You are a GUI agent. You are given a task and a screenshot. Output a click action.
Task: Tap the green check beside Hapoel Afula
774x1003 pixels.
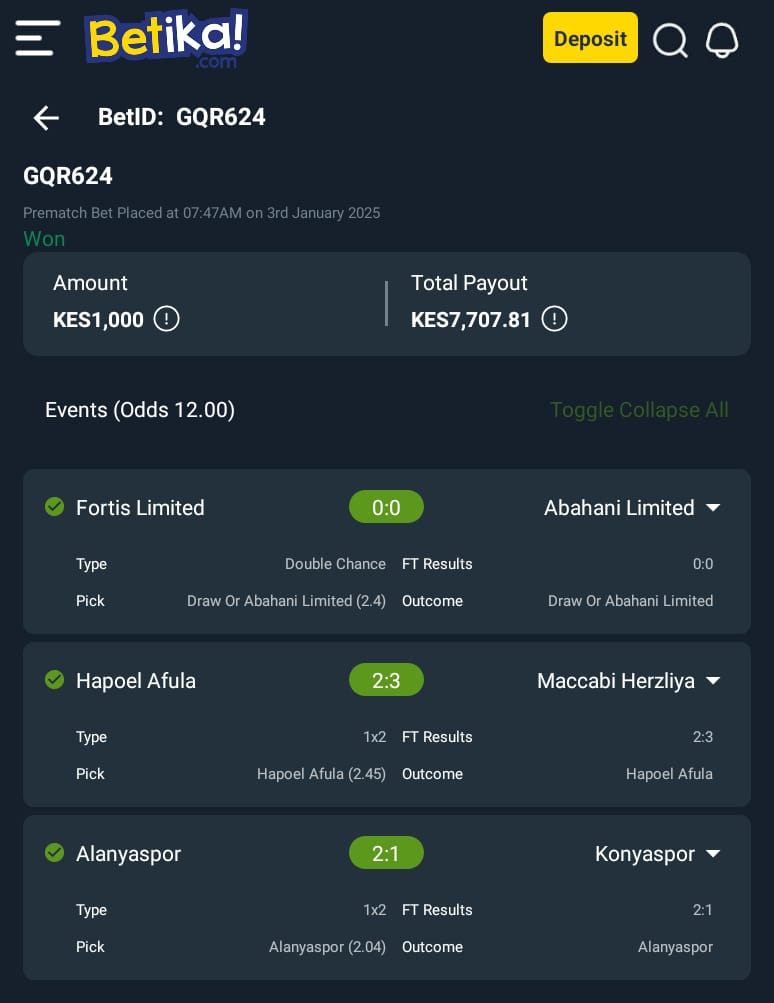pos(55,679)
